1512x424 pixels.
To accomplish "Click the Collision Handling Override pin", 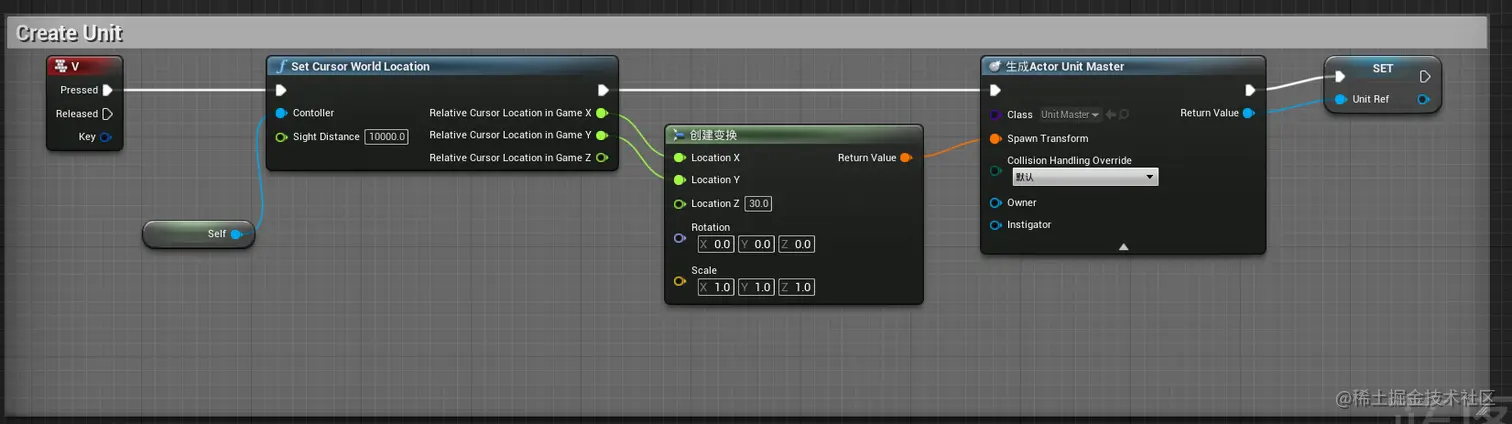I will click(x=996, y=171).
